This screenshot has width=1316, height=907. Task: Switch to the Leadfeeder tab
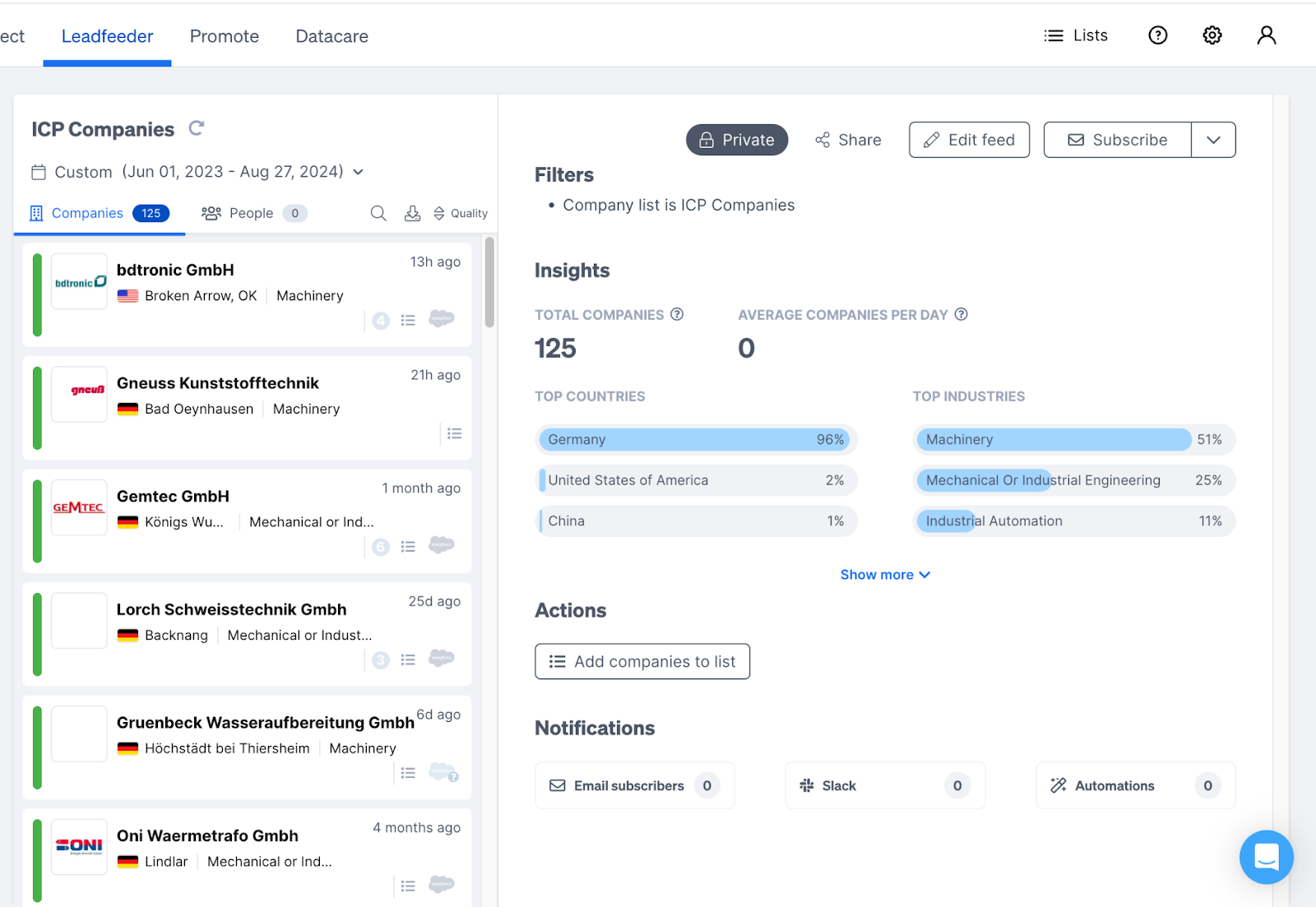coord(107,36)
